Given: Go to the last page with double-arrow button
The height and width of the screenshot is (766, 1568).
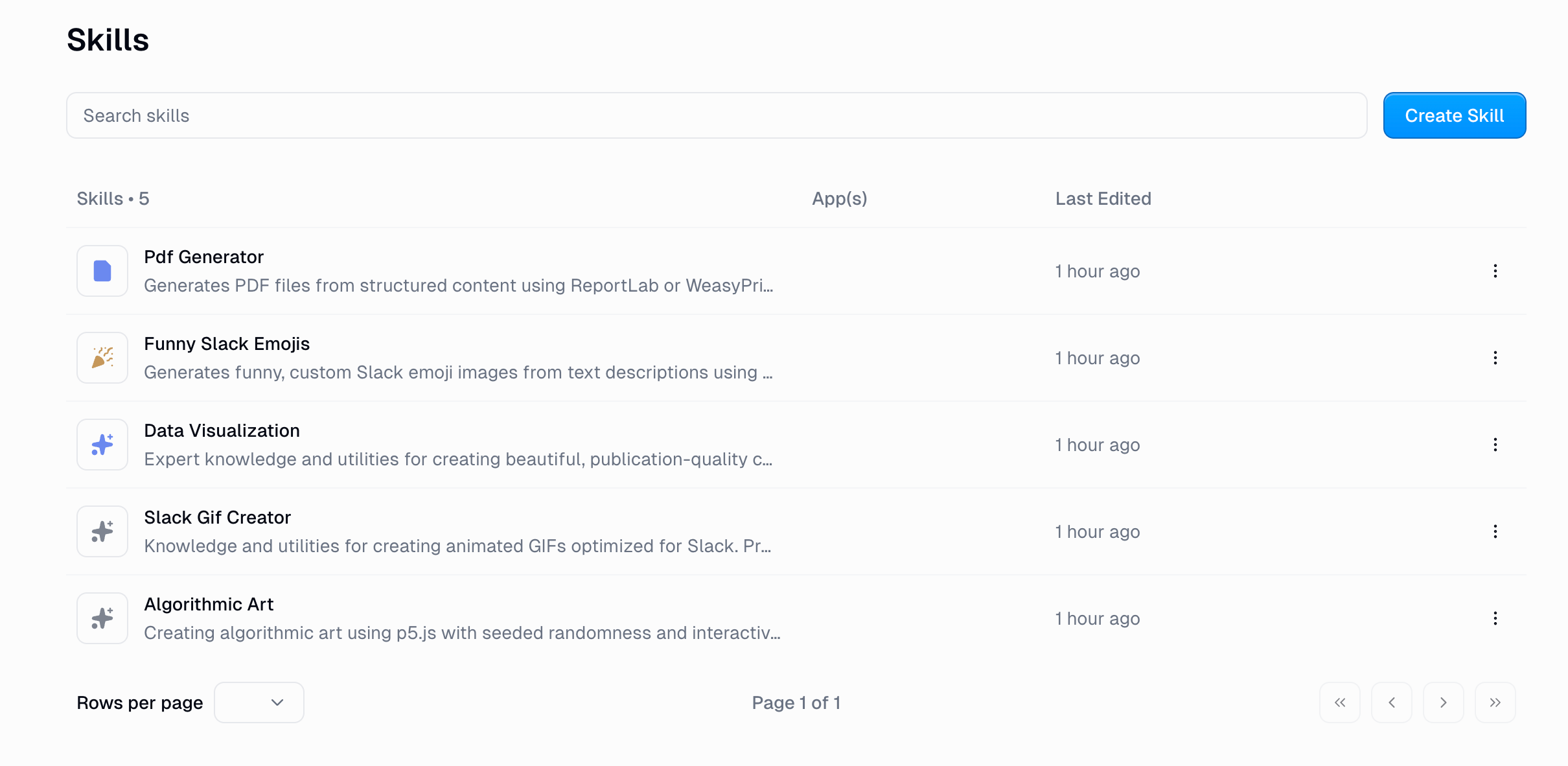Looking at the screenshot, I should [x=1495, y=702].
